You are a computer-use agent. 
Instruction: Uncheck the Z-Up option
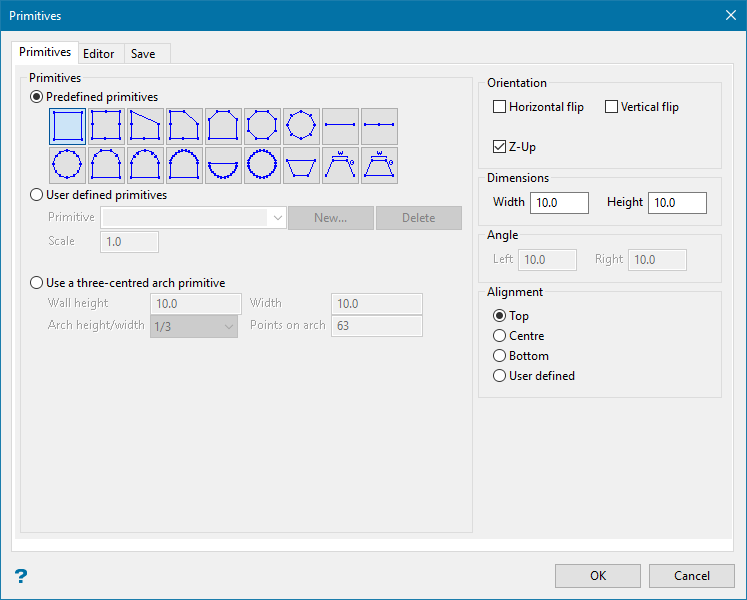tap(500, 147)
